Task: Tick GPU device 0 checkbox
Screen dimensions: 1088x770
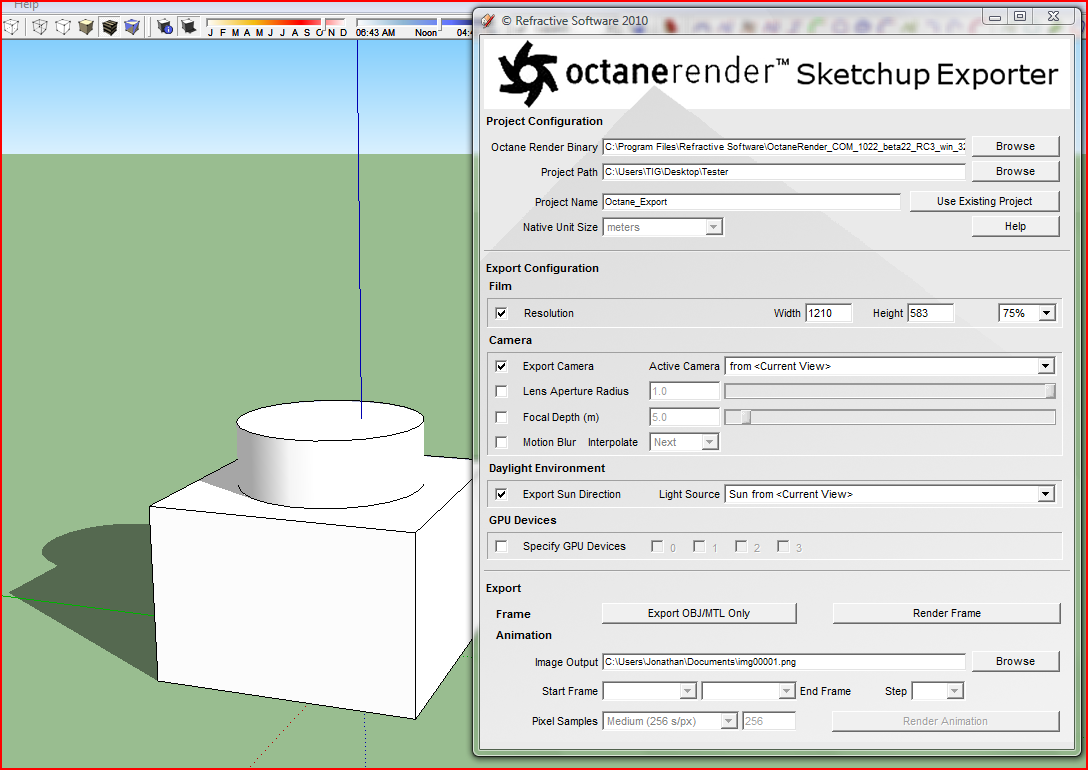Action: pyautogui.click(x=656, y=547)
